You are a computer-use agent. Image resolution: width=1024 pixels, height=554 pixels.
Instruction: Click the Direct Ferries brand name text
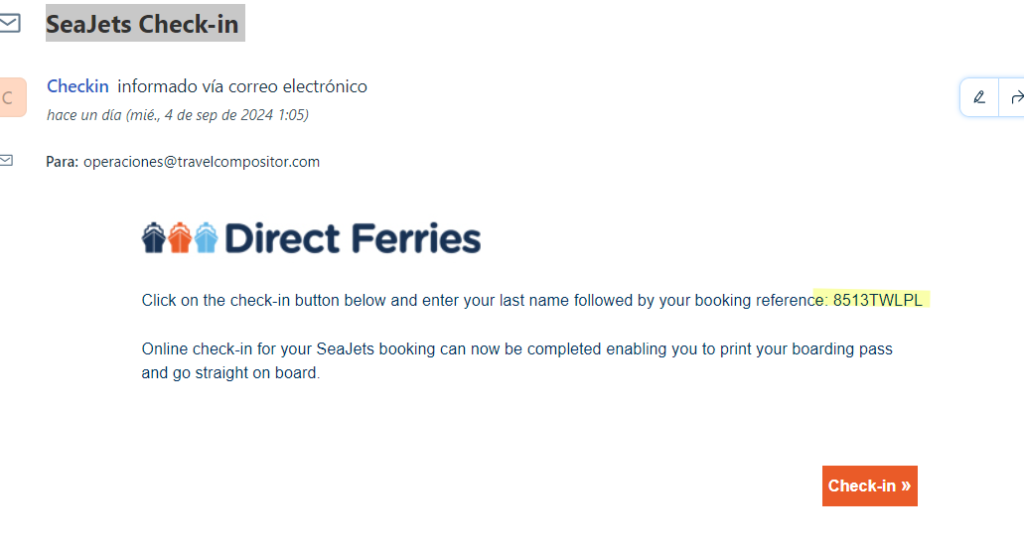tap(353, 239)
